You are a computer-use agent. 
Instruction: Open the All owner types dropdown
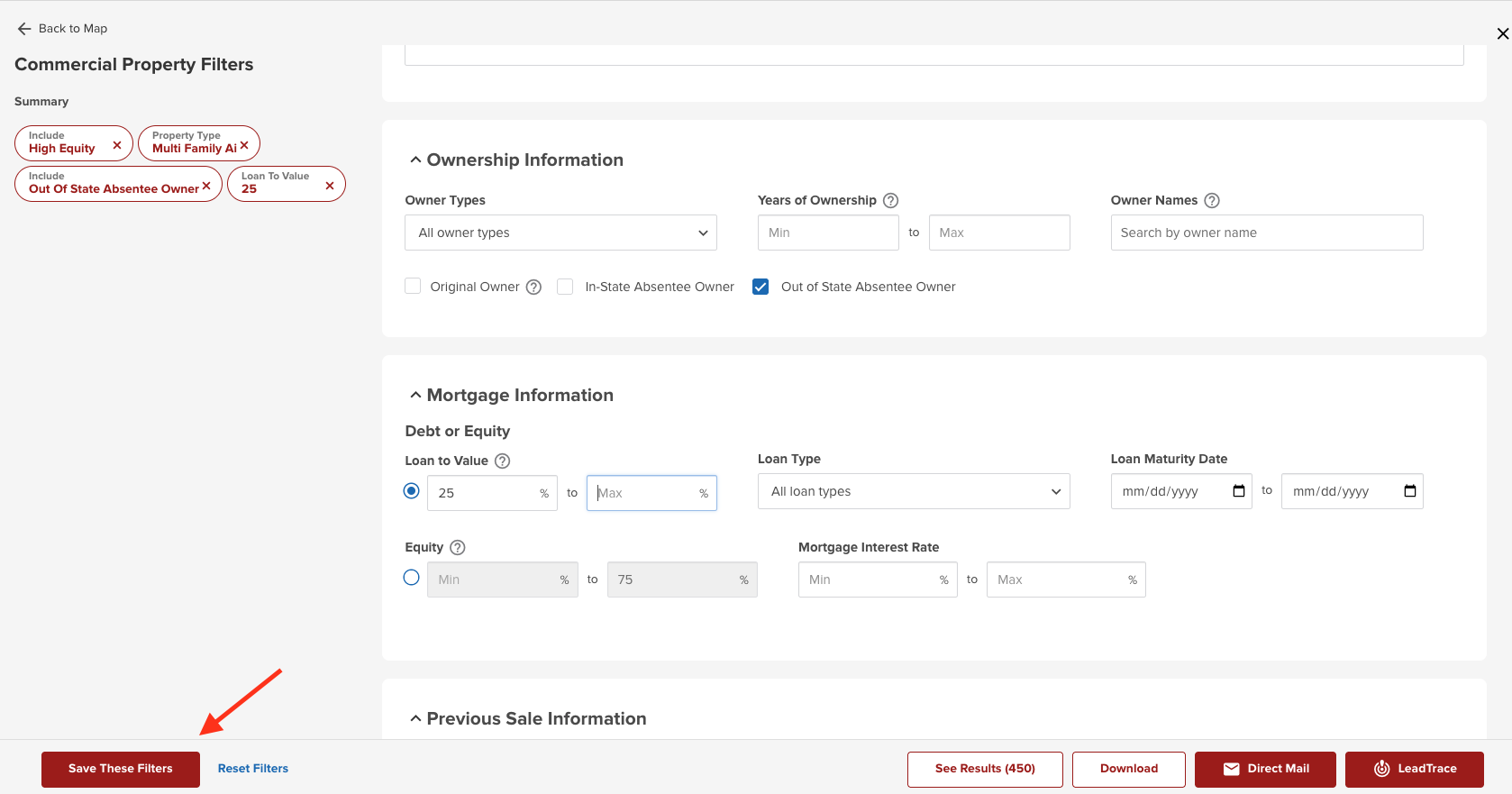point(560,233)
